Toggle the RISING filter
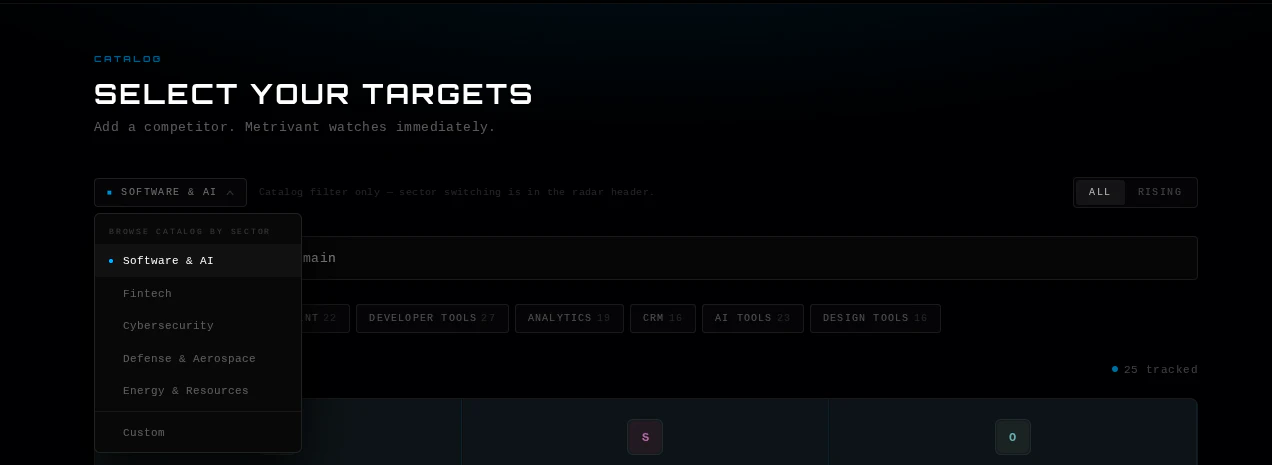The image size is (1272, 465). (1160, 192)
